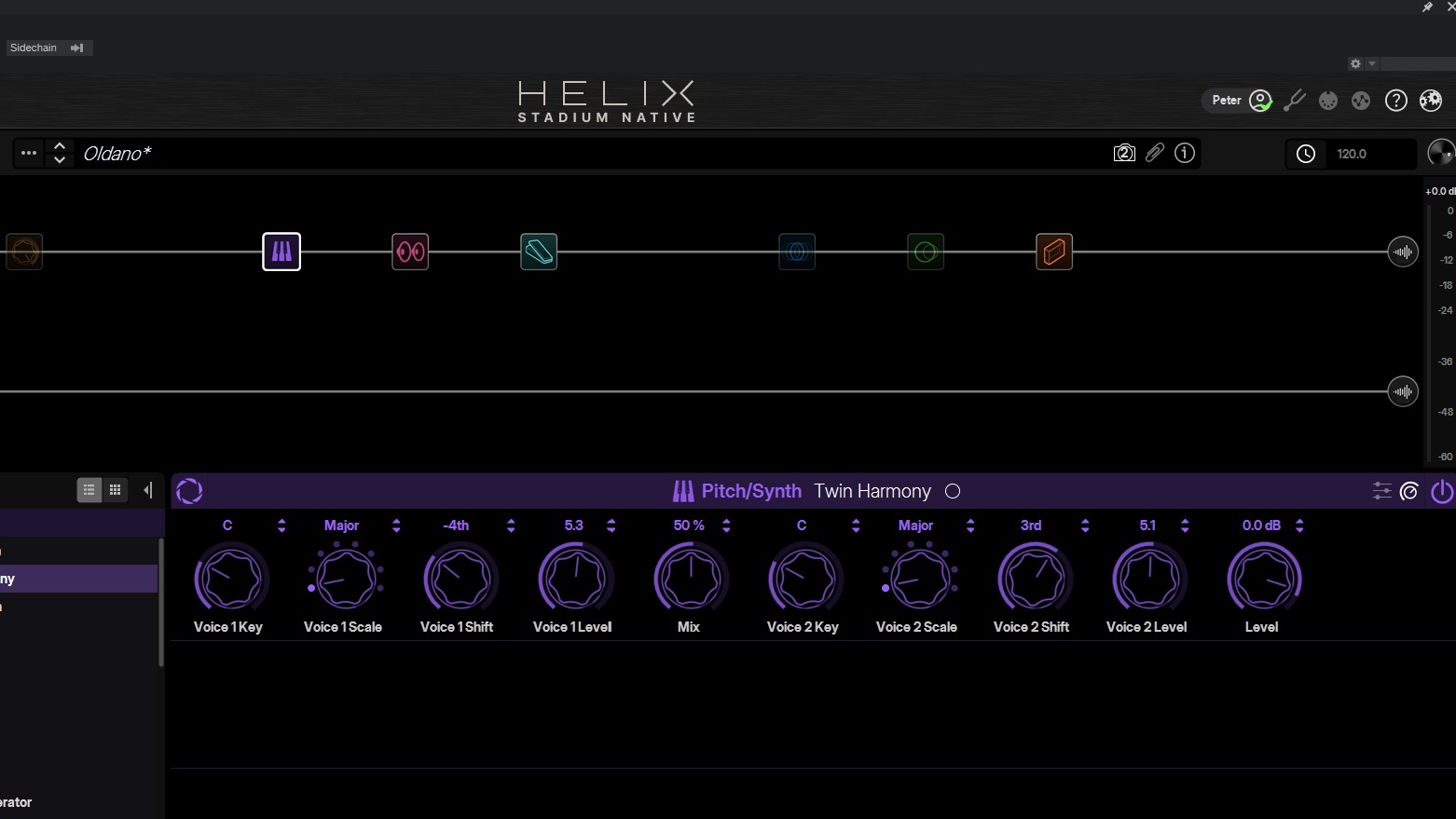Switch browser to grid view
This screenshot has width=1456, height=819.
pos(116,490)
